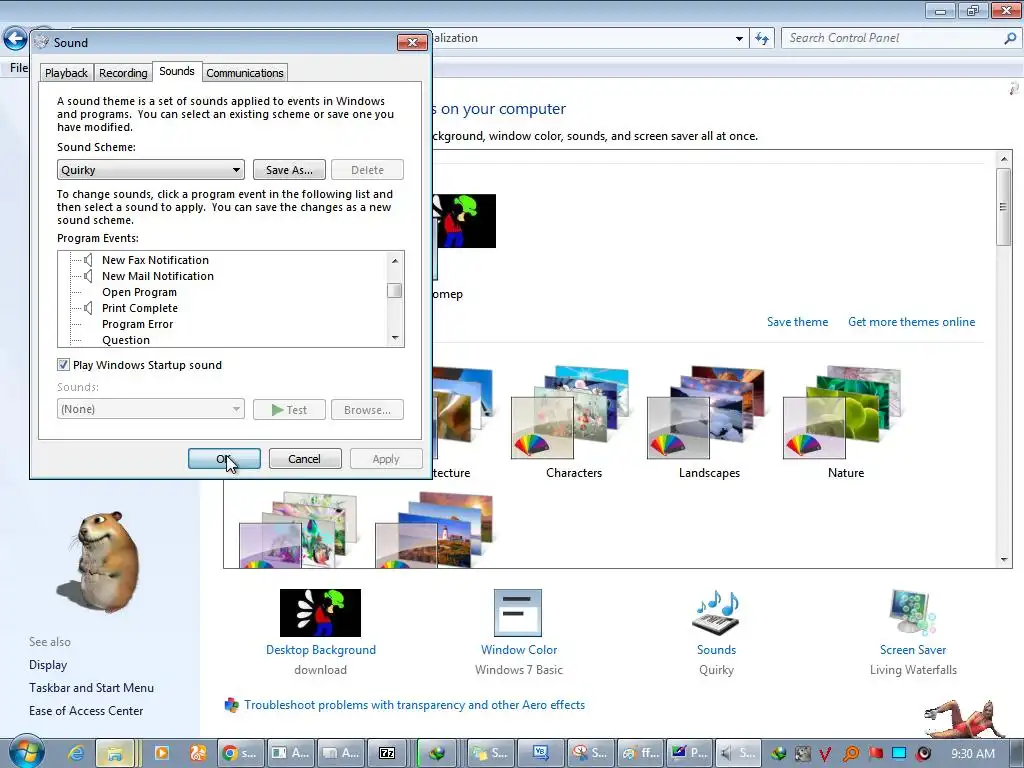Click the refresh button beside address bar
The height and width of the screenshot is (768, 1024).
[761, 38]
